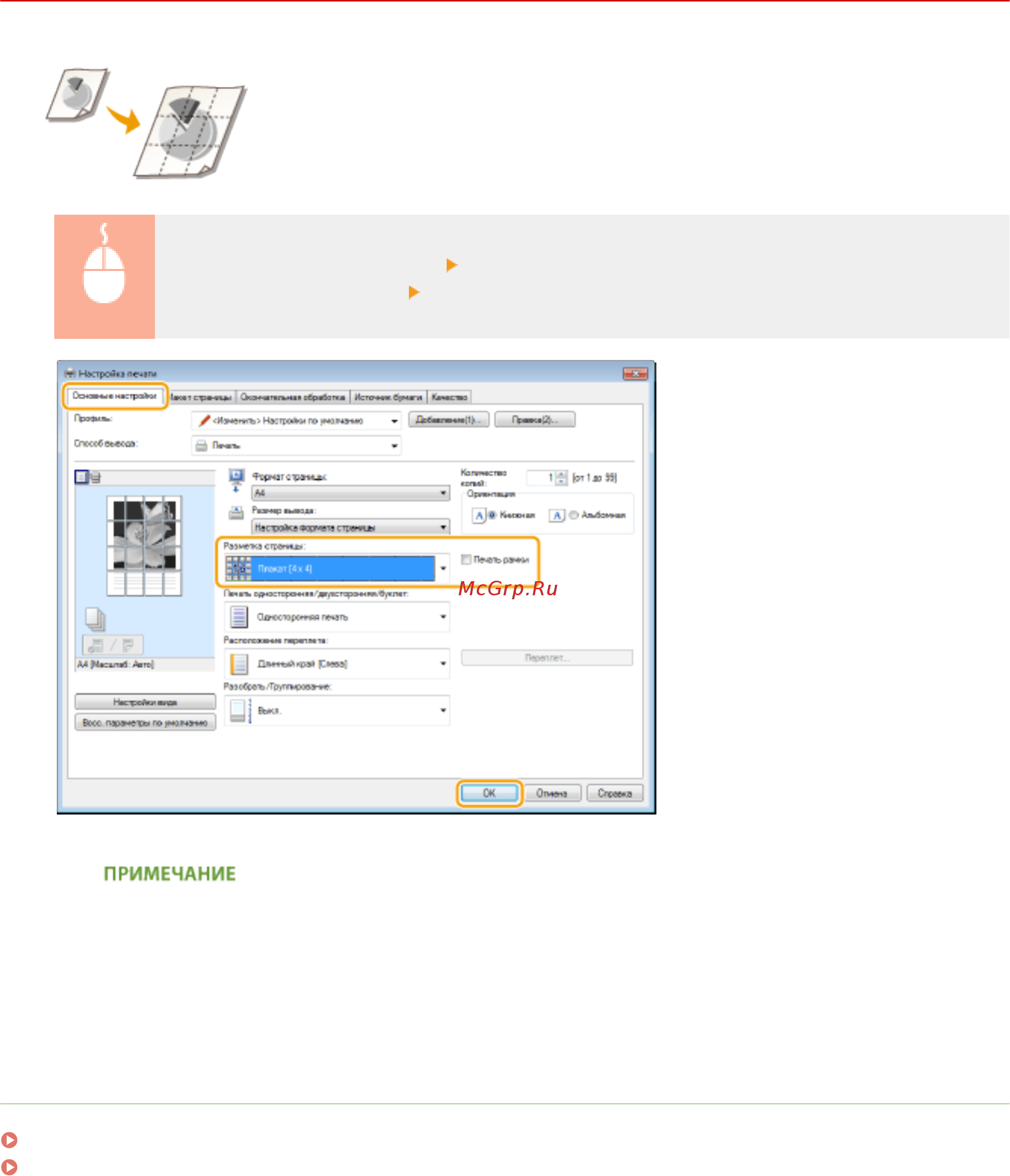
Task: Open the Разметка страницы Плакат dropdown
Action: coord(443,568)
